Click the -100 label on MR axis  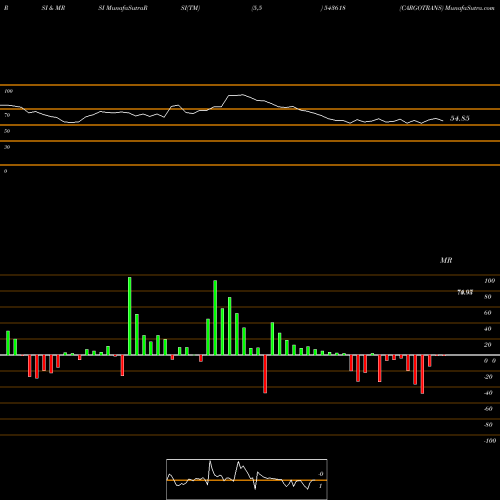coord(490,441)
